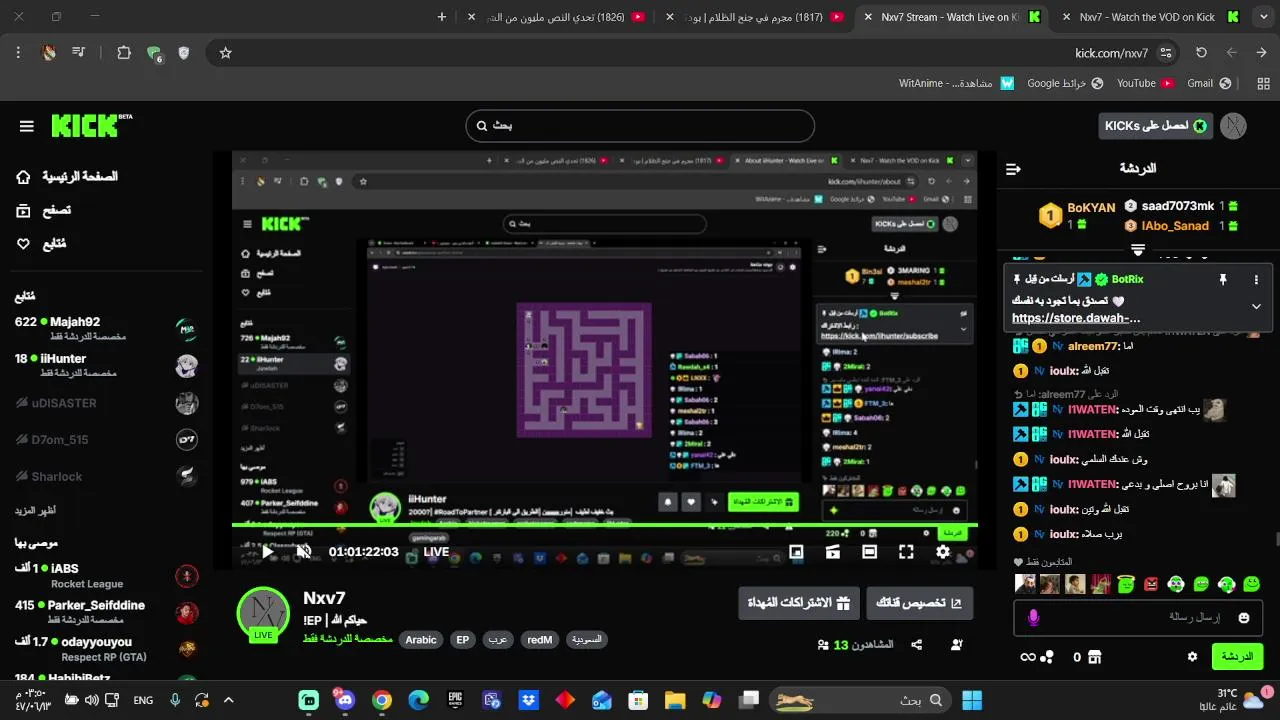Open Sharlock channel in sidebar
This screenshot has height=720, width=1280.
[107, 477]
